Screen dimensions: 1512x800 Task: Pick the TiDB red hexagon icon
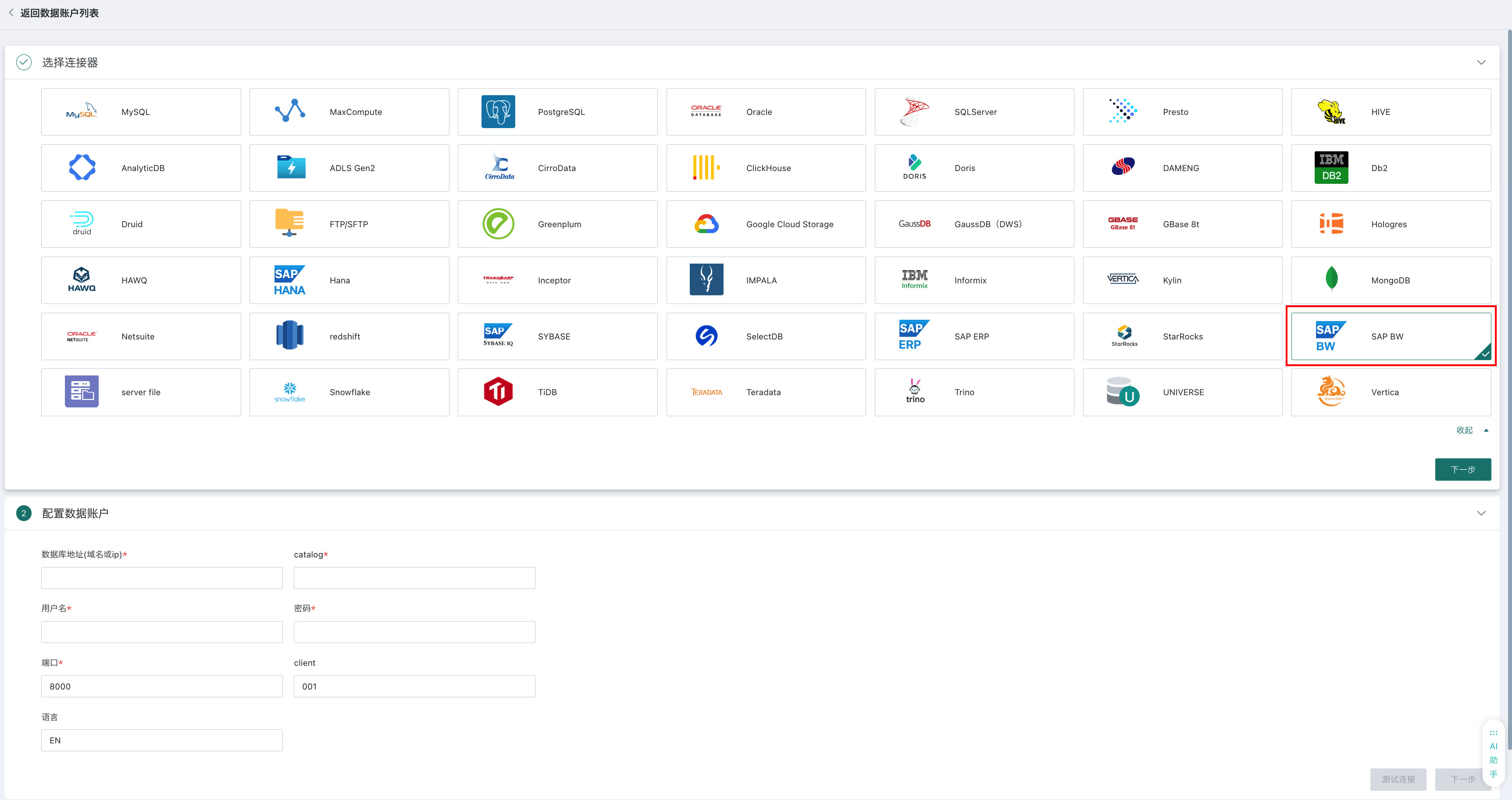[498, 392]
